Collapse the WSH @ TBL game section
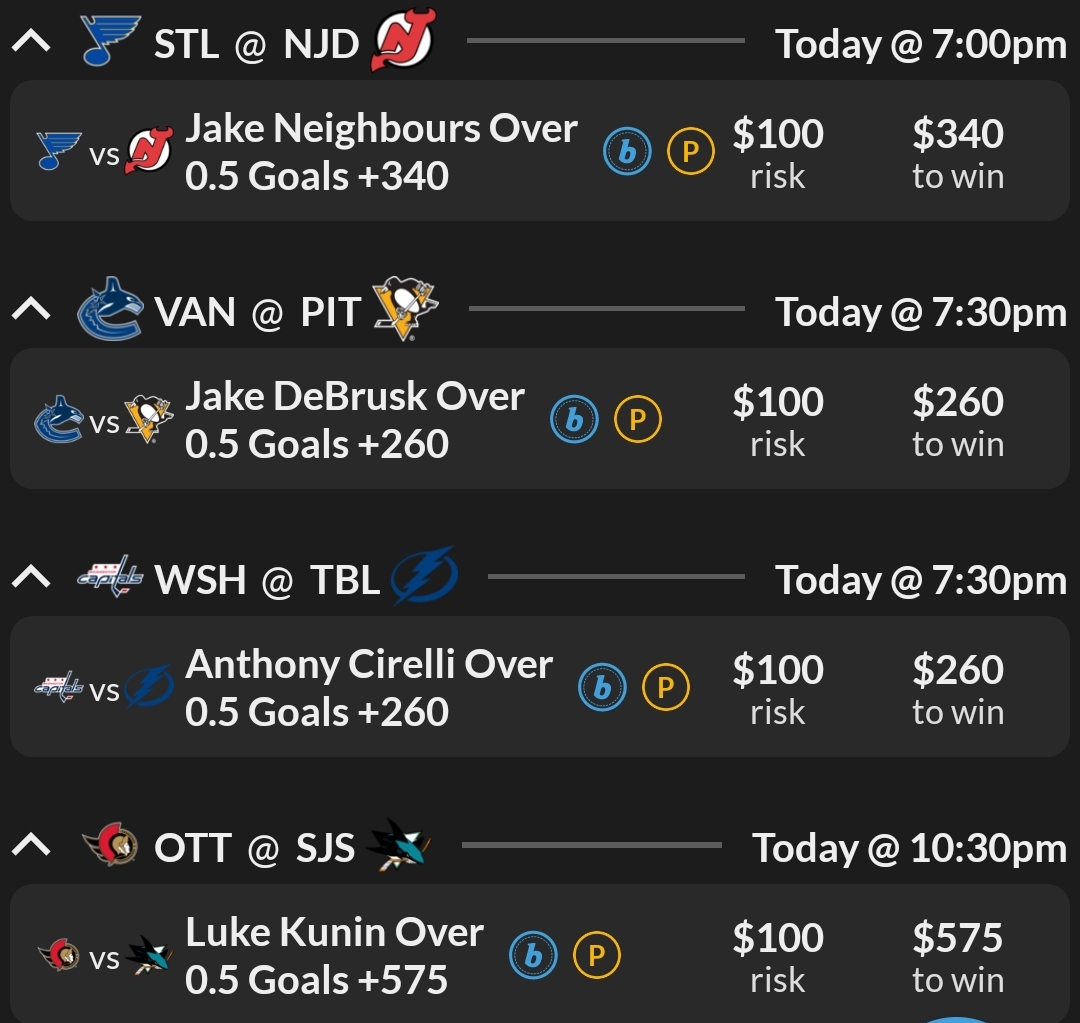1080x1023 pixels. 31,578
